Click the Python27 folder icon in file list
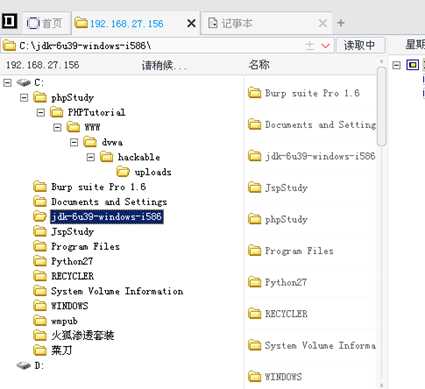425x389 pixels. click(255, 282)
